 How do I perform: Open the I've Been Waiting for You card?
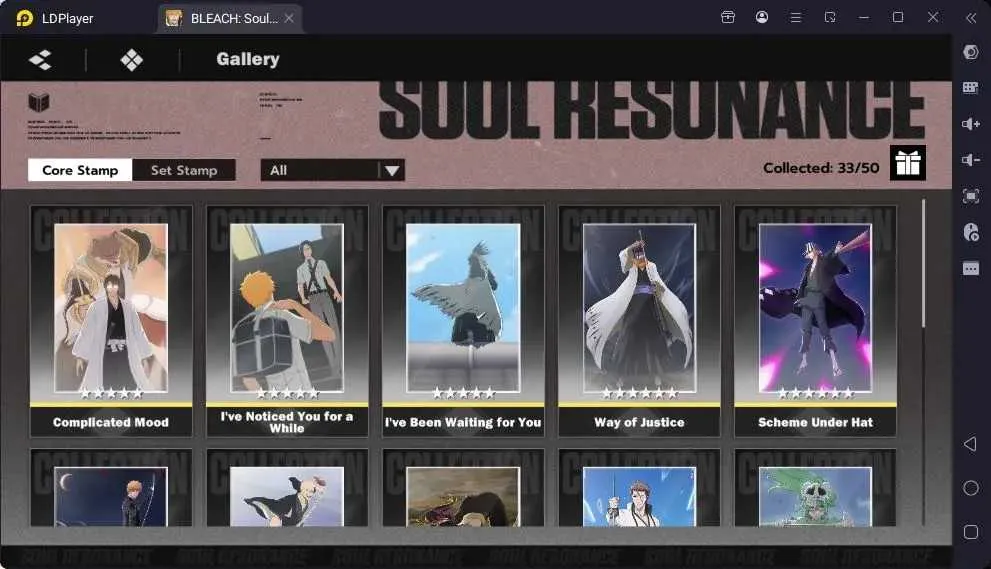pyautogui.click(x=463, y=321)
